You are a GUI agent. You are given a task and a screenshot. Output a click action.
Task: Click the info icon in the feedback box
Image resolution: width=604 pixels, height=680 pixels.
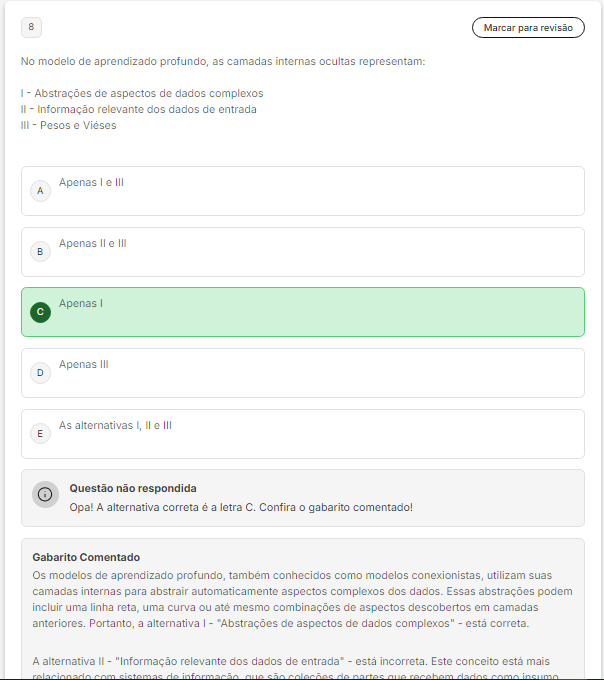[x=45, y=494]
